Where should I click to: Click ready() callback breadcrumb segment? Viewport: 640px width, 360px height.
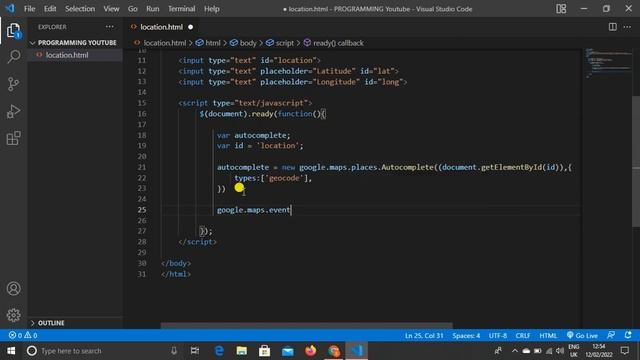click(x=338, y=43)
